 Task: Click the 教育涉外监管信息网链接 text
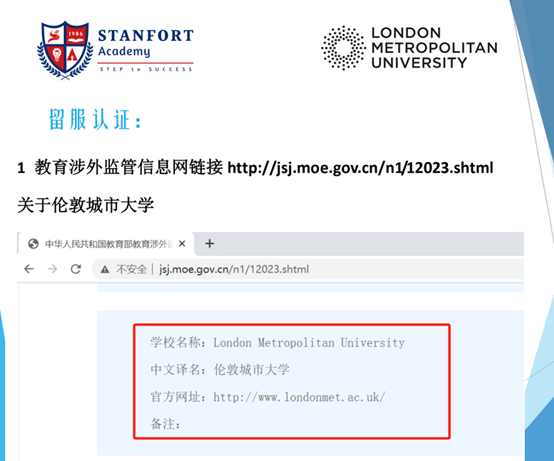(x=129, y=167)
